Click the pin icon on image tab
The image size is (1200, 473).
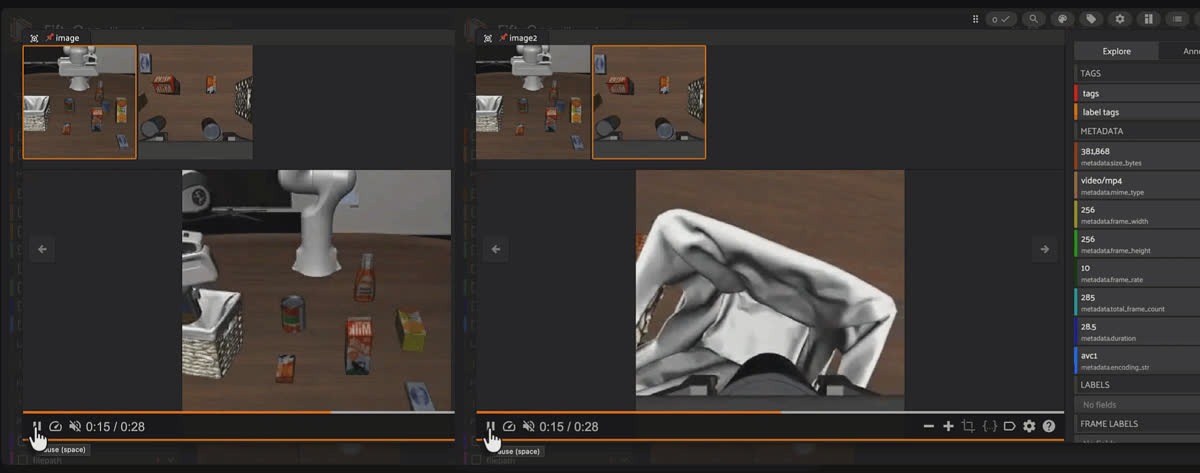(50, 38)
